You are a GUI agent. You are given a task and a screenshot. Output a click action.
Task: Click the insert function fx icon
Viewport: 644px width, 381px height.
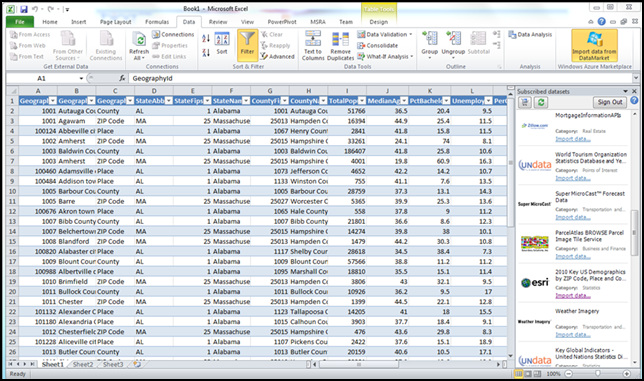point(122,78)
